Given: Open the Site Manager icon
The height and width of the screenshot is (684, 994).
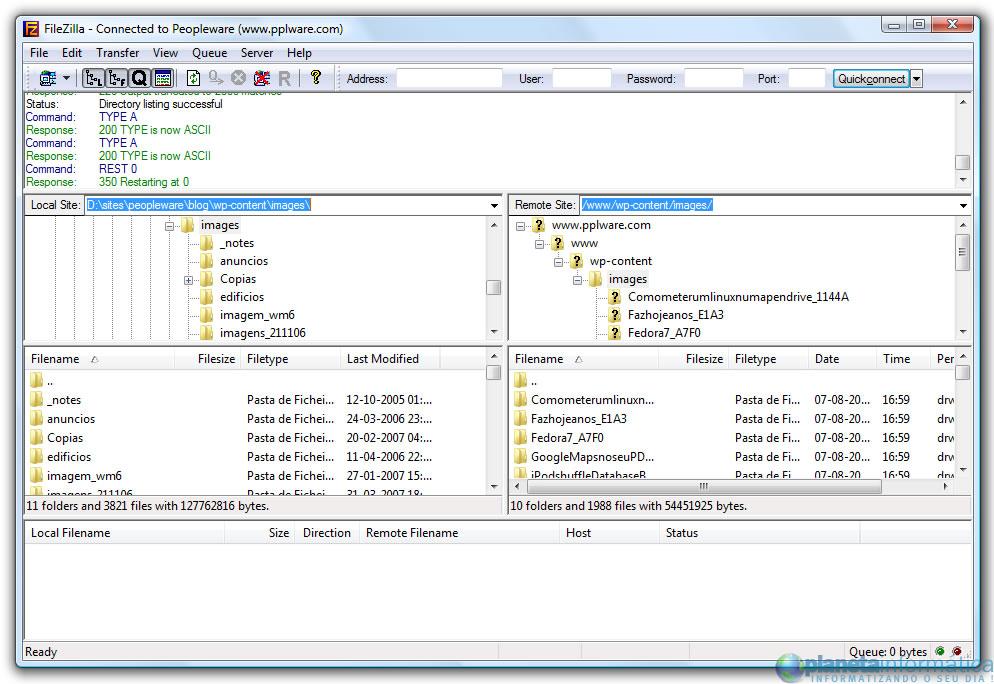Looking at the screenshot, I should pos(48,78).
